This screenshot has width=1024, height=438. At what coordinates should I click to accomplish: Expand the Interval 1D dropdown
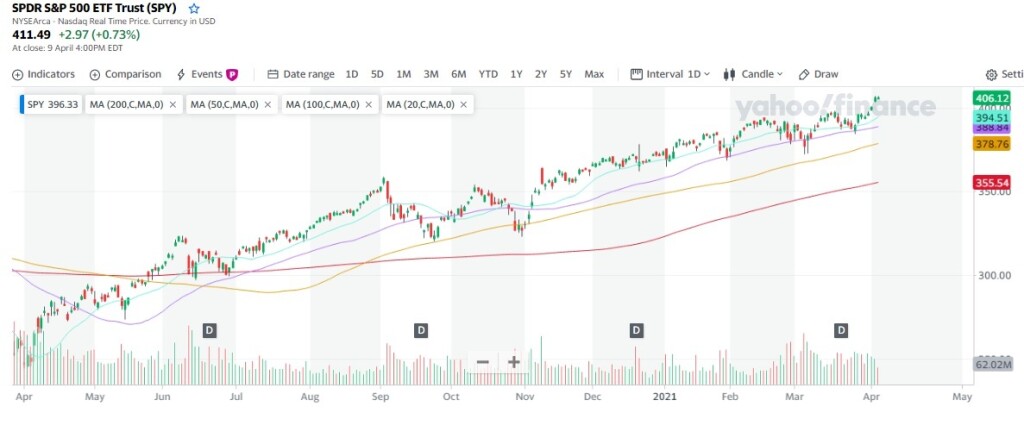click(670, 74)
